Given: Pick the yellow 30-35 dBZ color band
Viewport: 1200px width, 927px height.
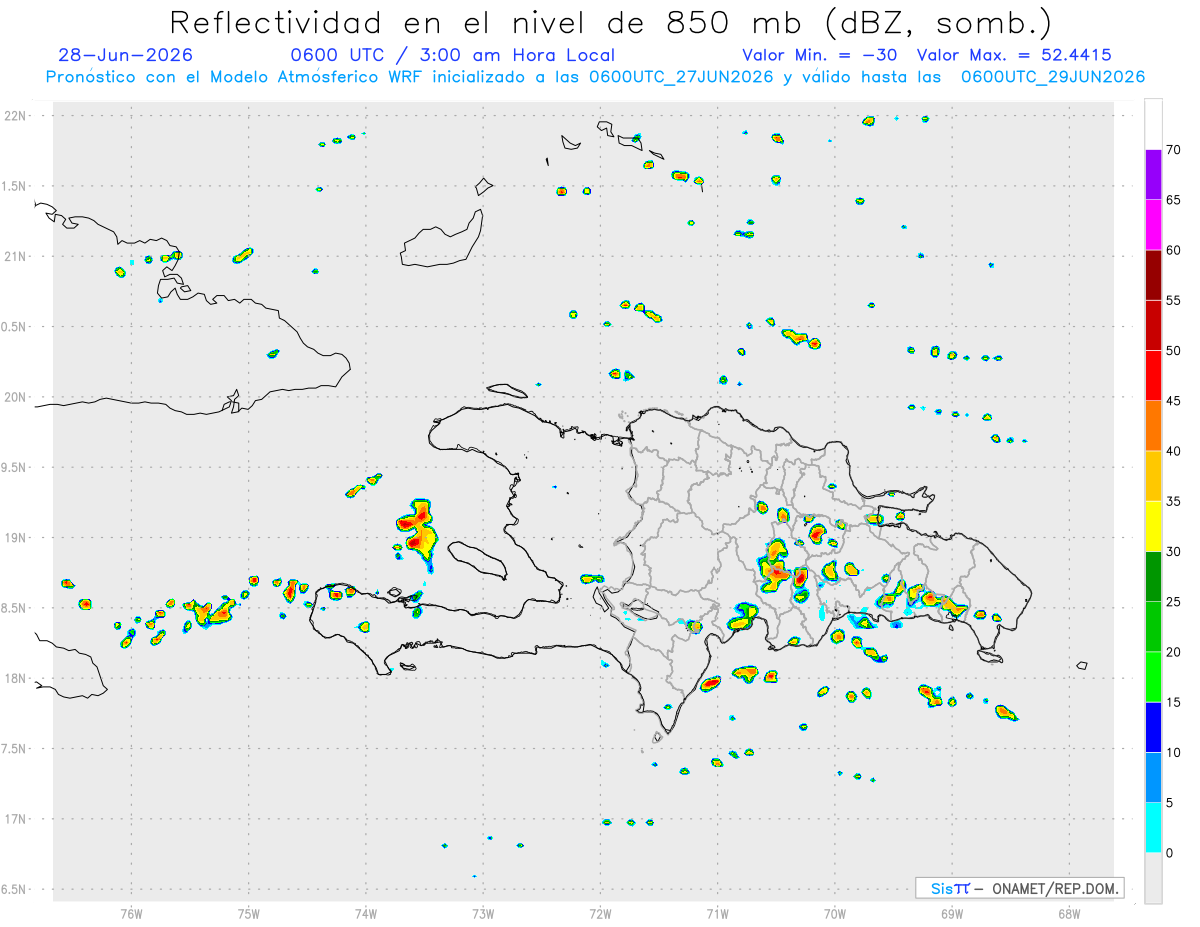Looking at the screenshot, I should (x=1153, y=527).
